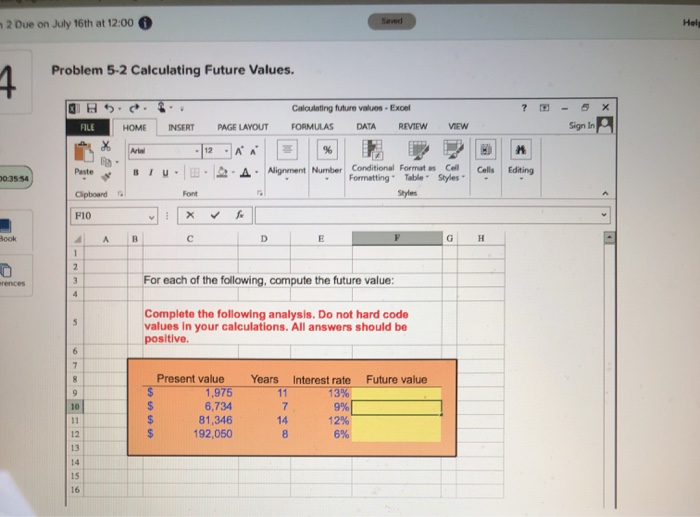Image resolution: width=700 pixels, height=517 pixels.
Task: Click the Sign In link
Action: click(x=582, y=126)
